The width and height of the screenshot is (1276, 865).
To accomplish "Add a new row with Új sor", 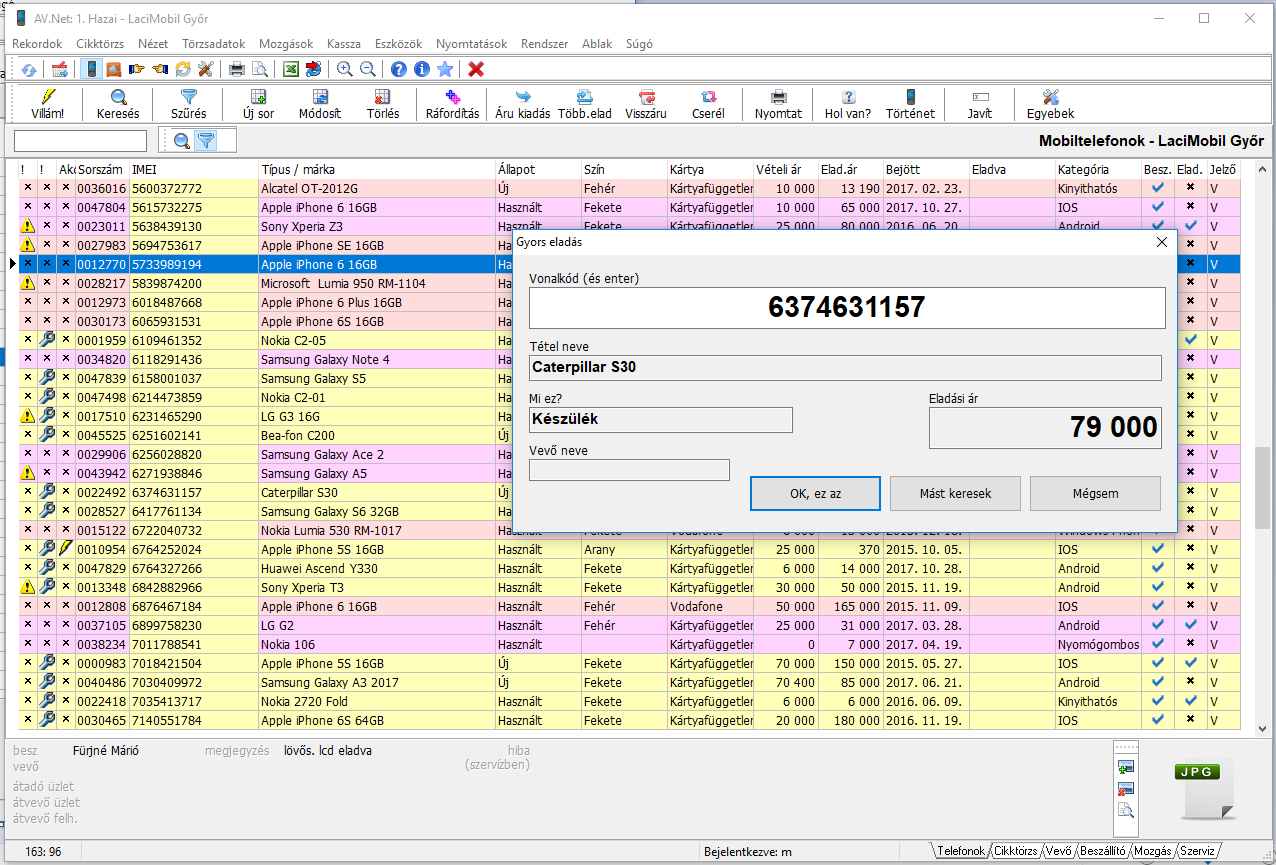I will 258,103.
